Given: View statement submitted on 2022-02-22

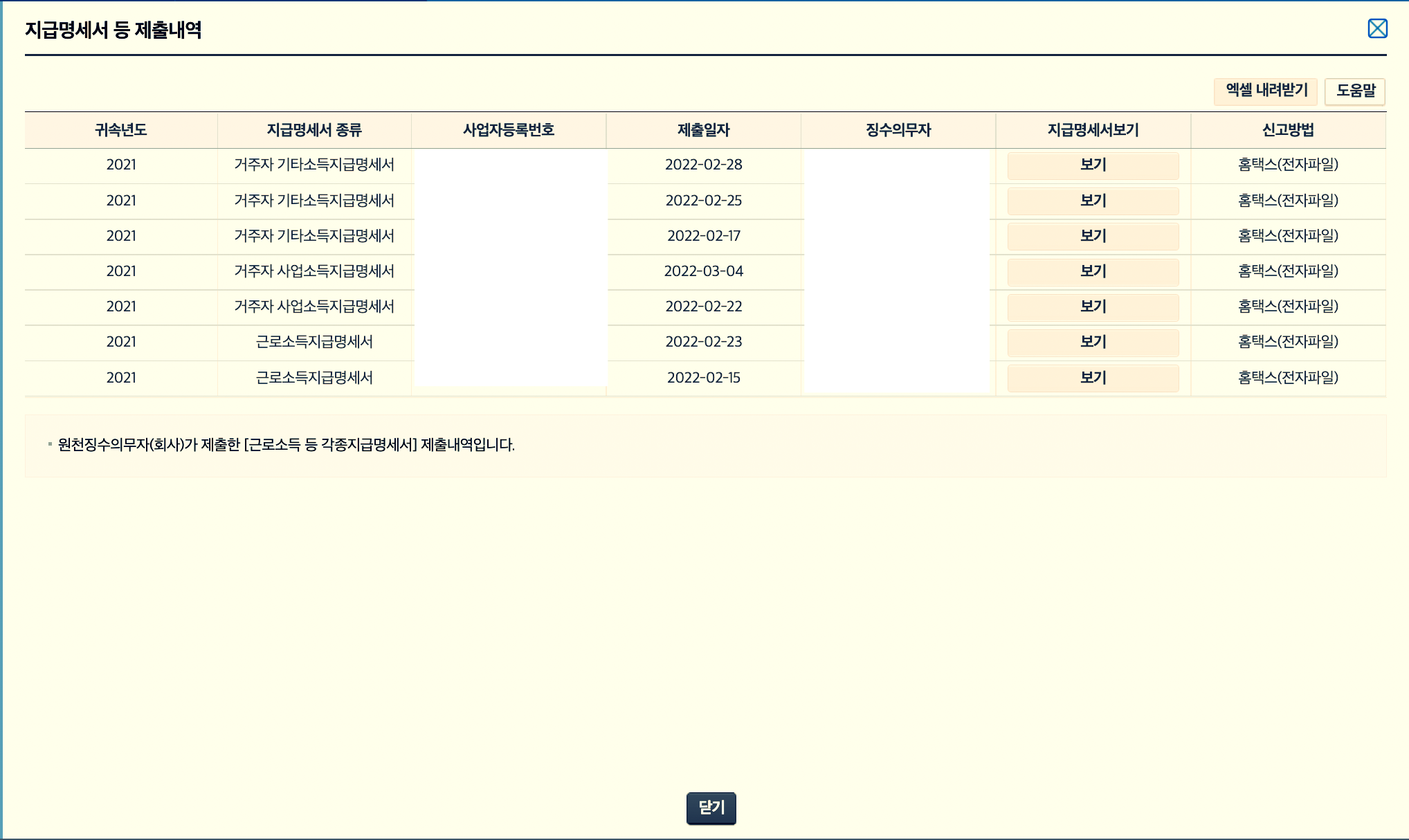Looking at the screenshot, I should (x=1093, y=307).
